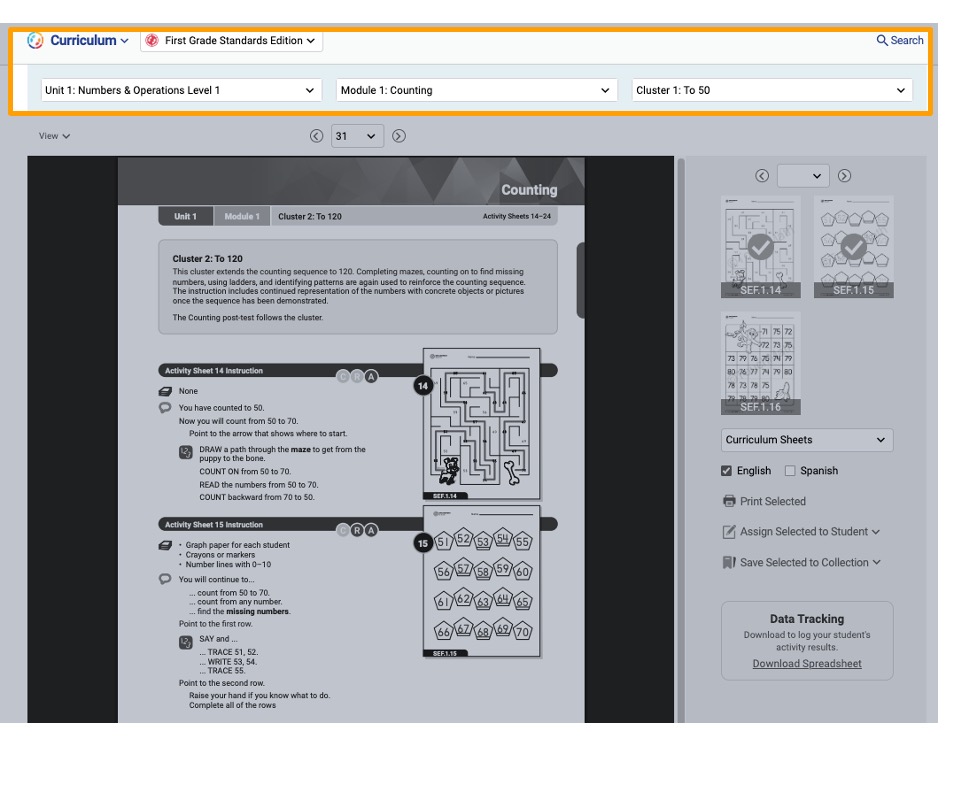Click Activity Sheet 14 speech bubble icon
Screen dimensions: 960x800
click(165, 408)
